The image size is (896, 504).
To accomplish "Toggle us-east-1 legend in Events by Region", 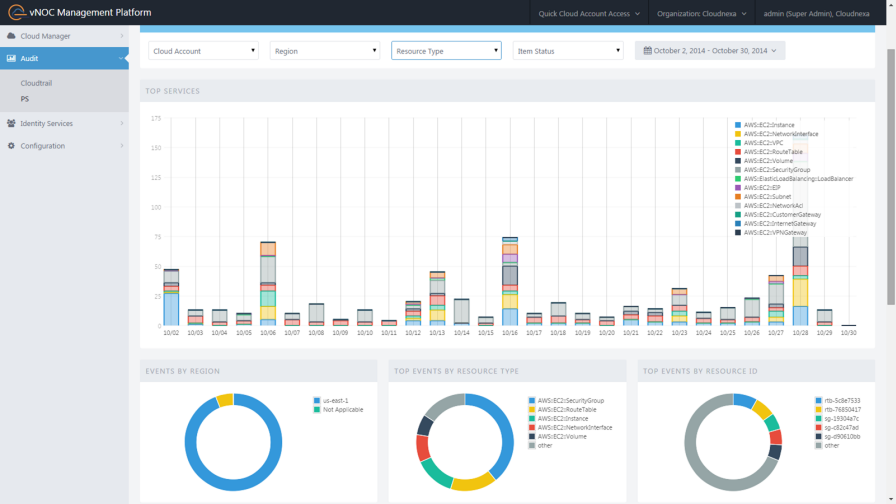I will [336, 400].
